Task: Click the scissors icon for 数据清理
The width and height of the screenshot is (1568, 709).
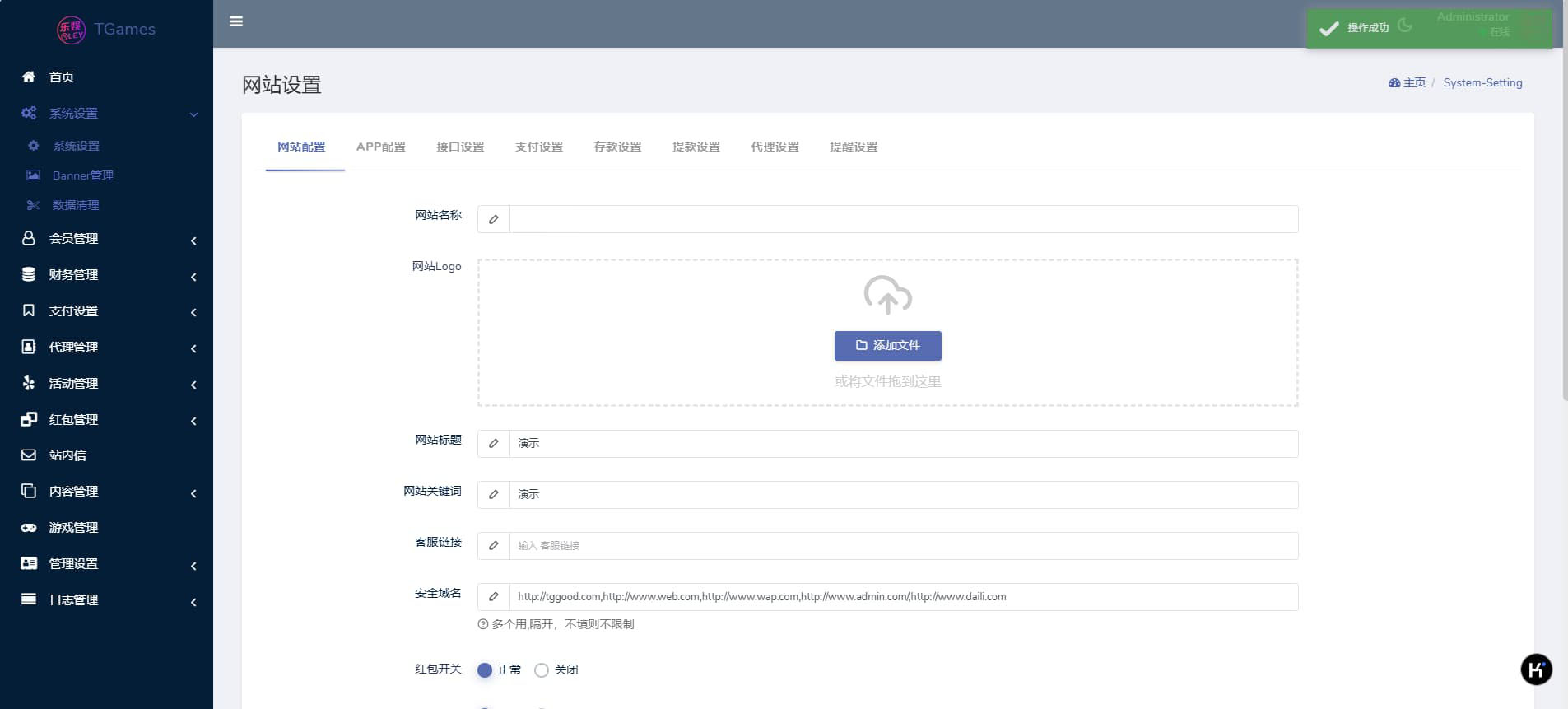Action: pos(33,205)
